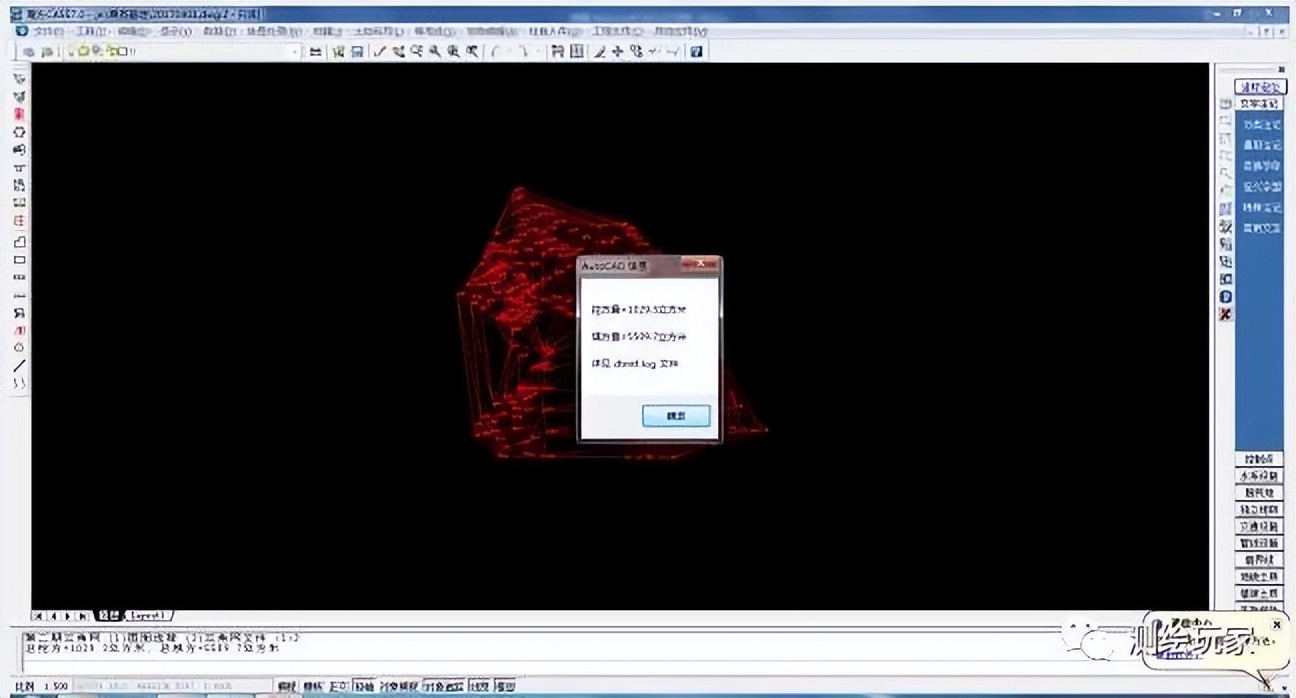
Task: Toggle 对象捕捉 (Object Snap) in status bar
Action: [398, 687]
